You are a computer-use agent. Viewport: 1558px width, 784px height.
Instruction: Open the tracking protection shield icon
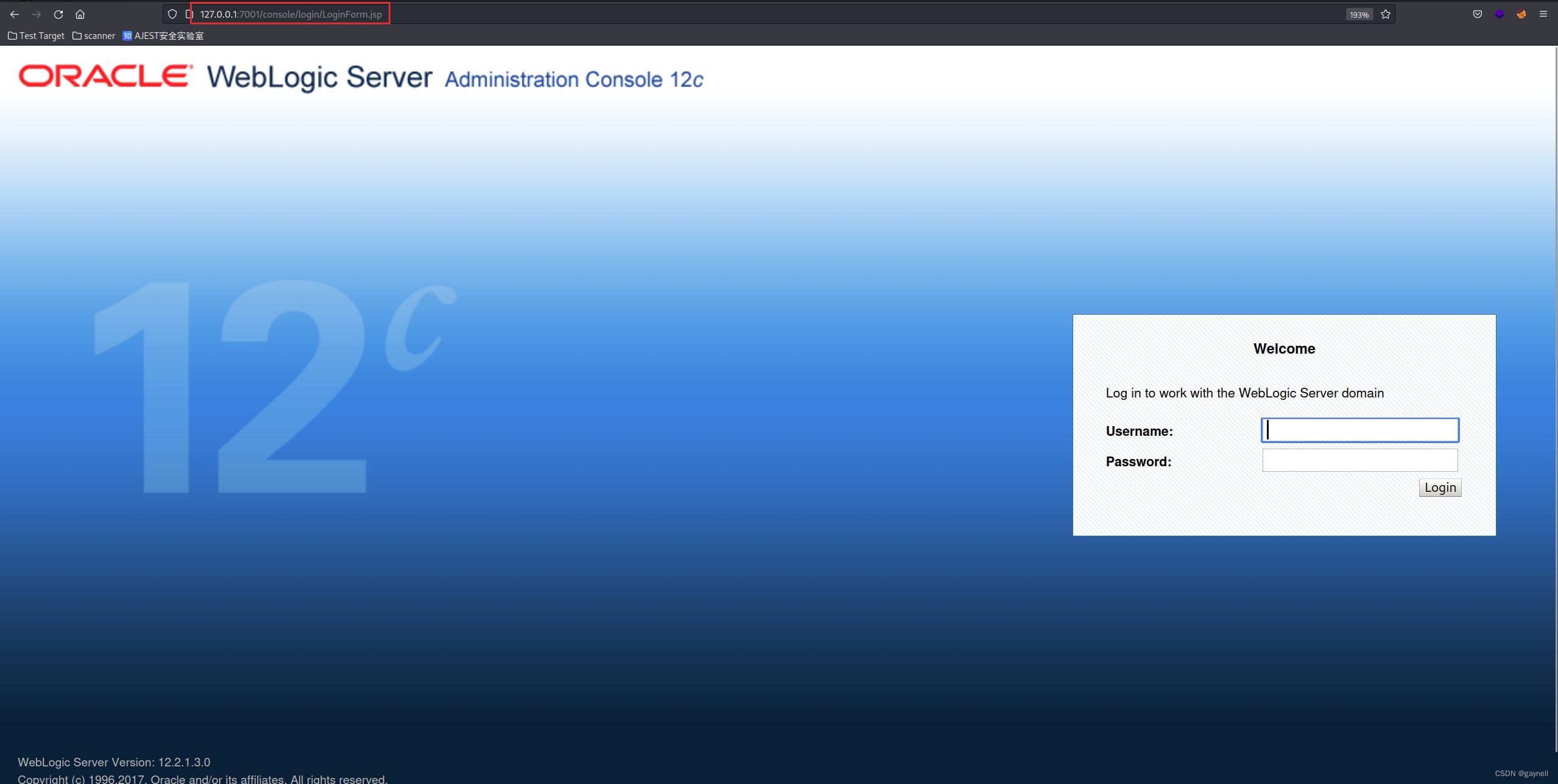pyautogui.click(x=172, y=14)
